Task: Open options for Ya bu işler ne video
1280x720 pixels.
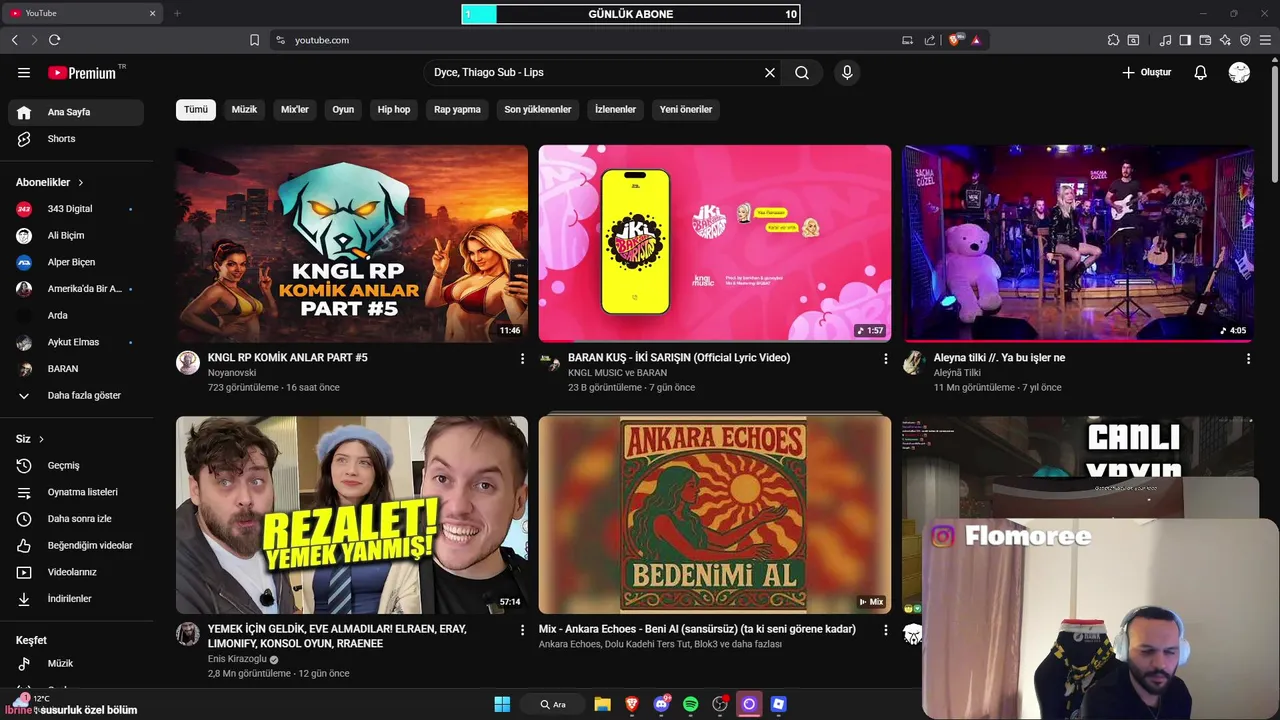Action: point(1248,358)
